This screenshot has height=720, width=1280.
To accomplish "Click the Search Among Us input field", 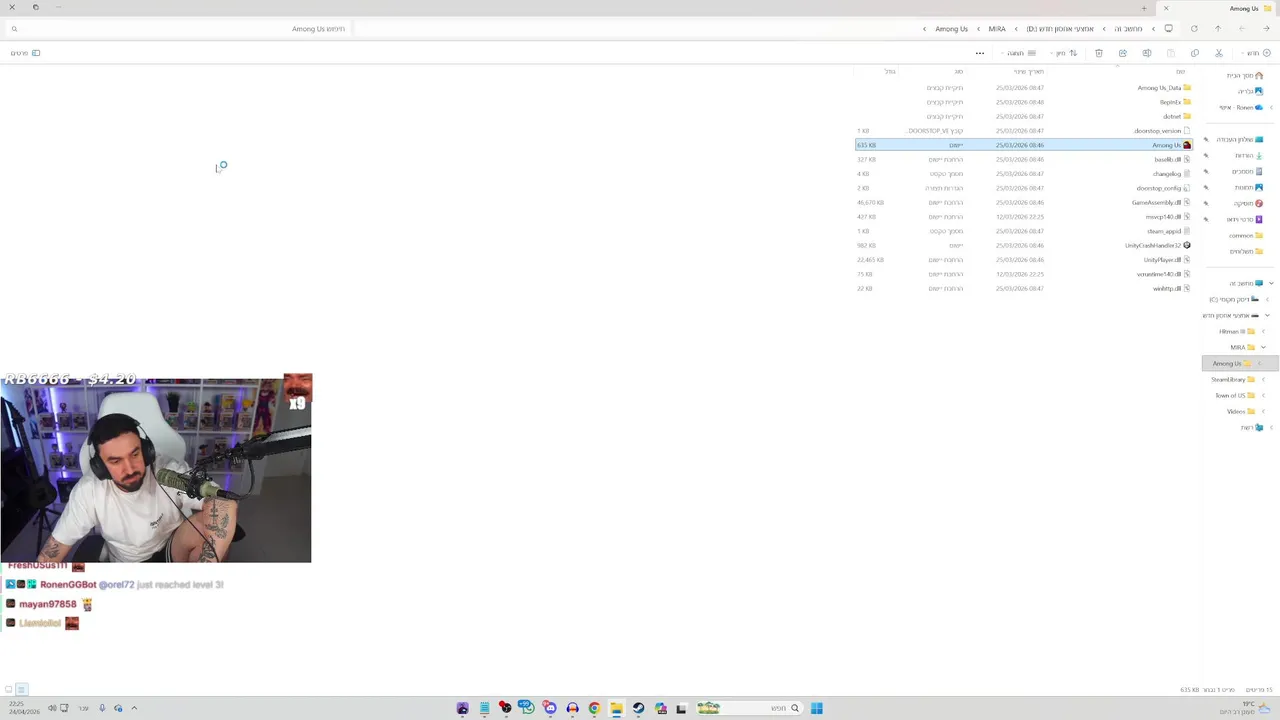I will [180, 29].
